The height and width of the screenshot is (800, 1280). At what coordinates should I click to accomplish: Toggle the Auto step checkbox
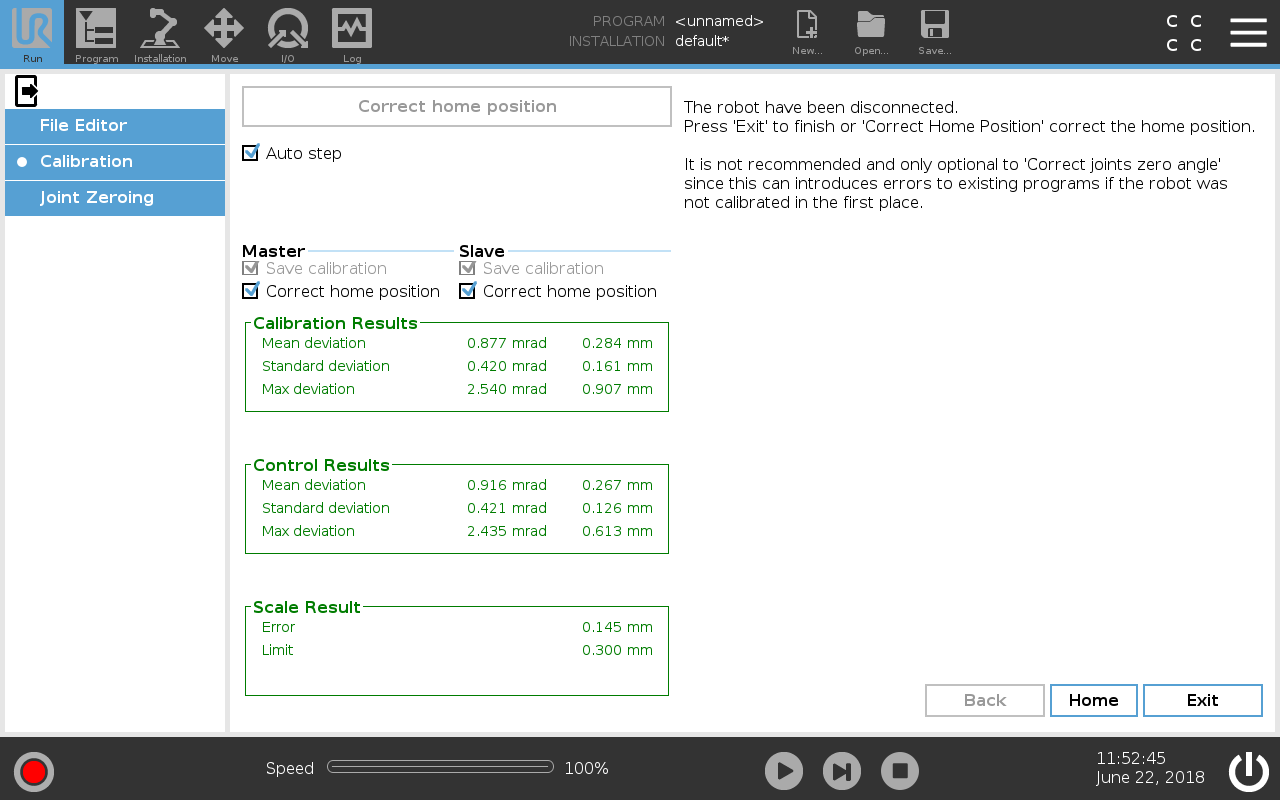(251, 153)
